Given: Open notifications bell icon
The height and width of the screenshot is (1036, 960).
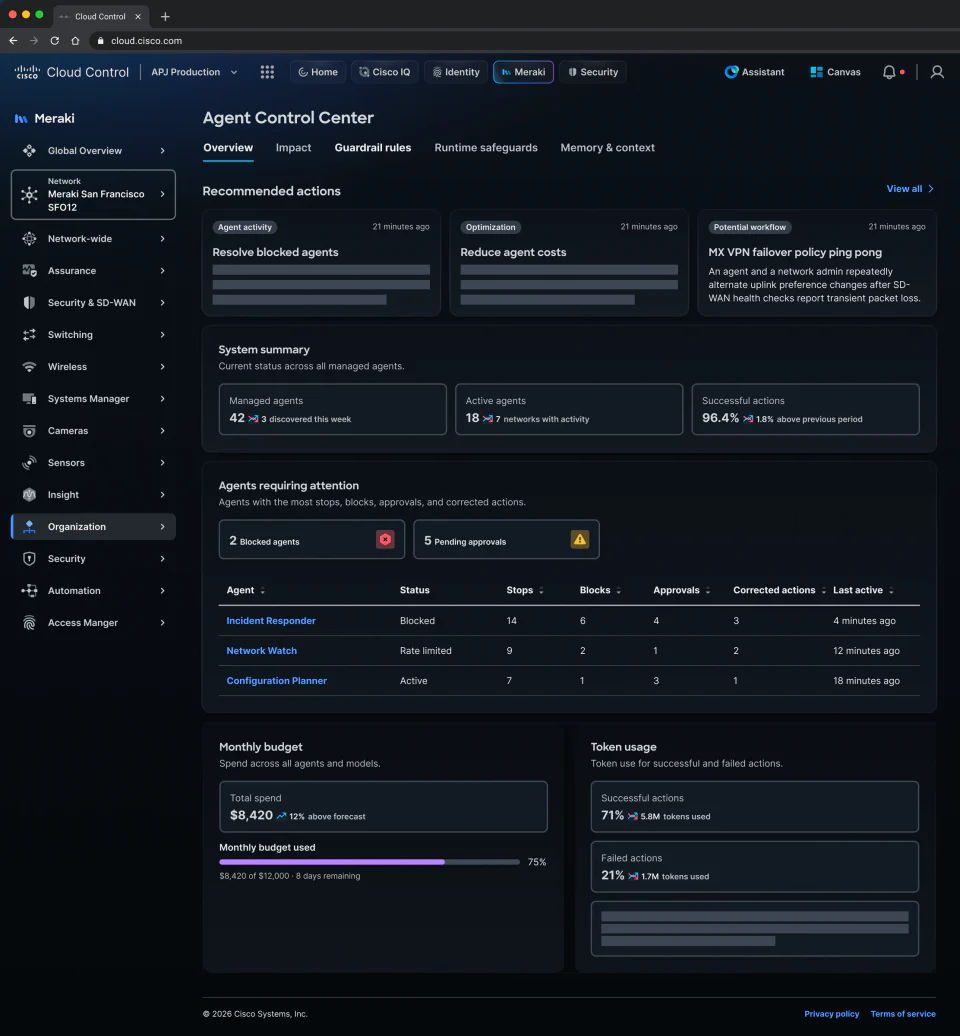Looking at the screenshot, I should point(889,72).
